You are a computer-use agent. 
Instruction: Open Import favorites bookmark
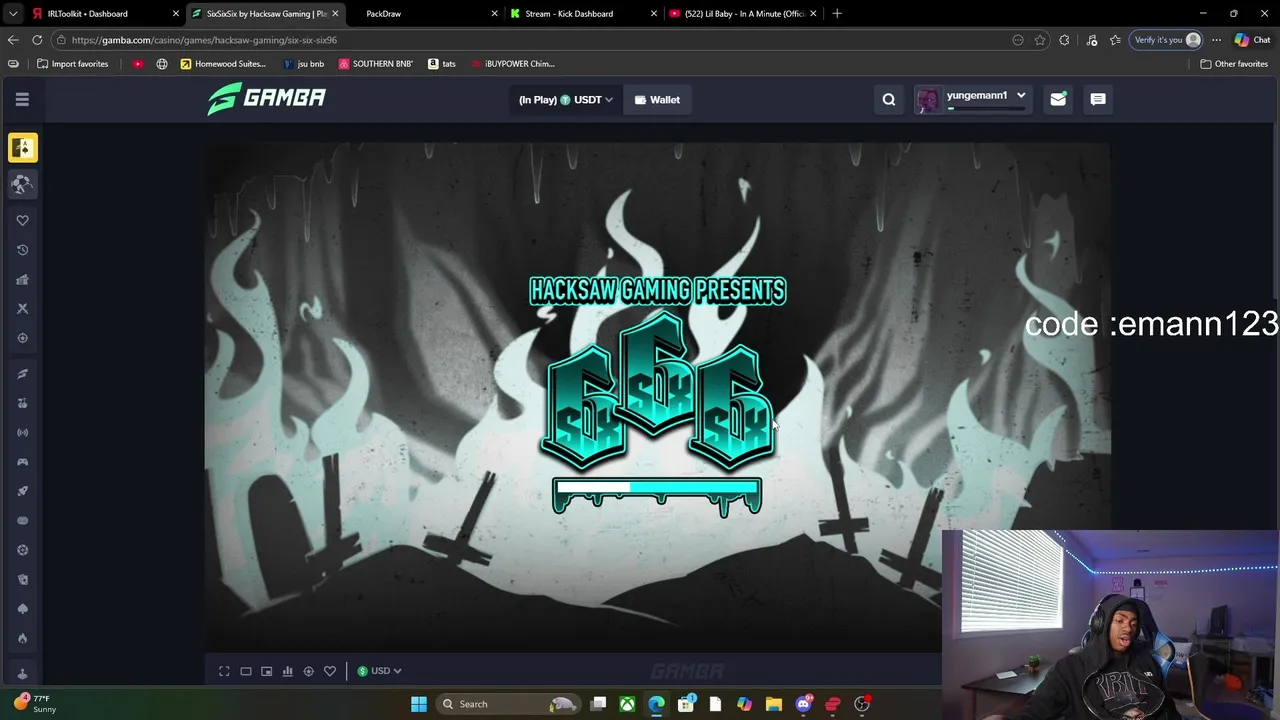72,63
